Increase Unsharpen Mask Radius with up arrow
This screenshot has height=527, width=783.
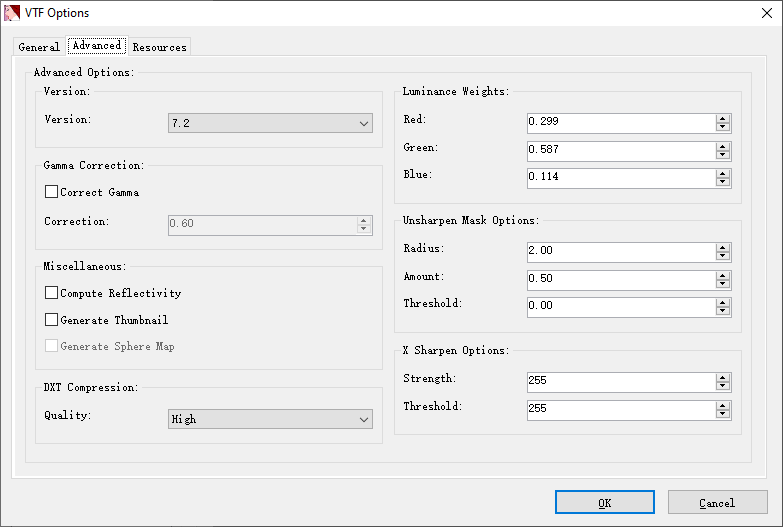(723, 247)
